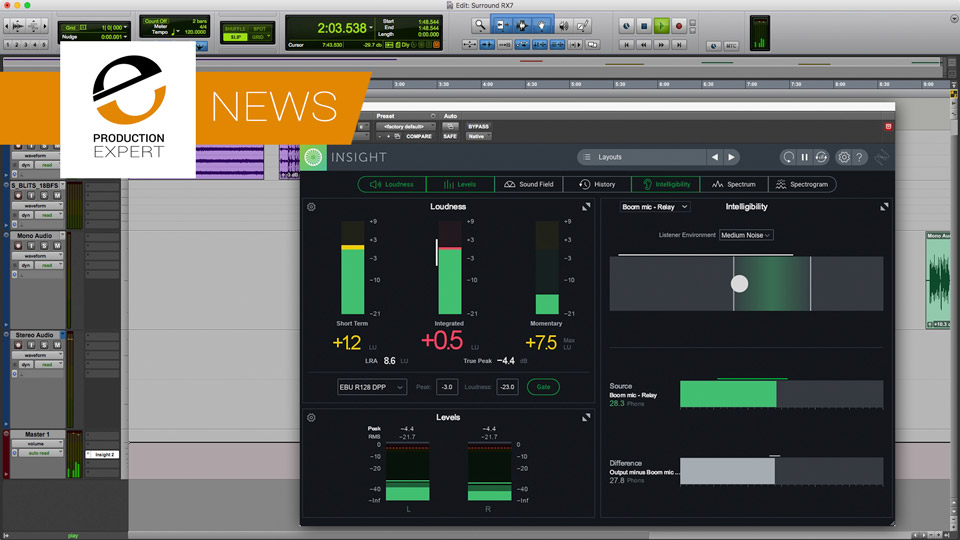Open the Insight help question mark
Image resolution: width=960 pixels, height=540 pixels.
click(x=860, y=157)
